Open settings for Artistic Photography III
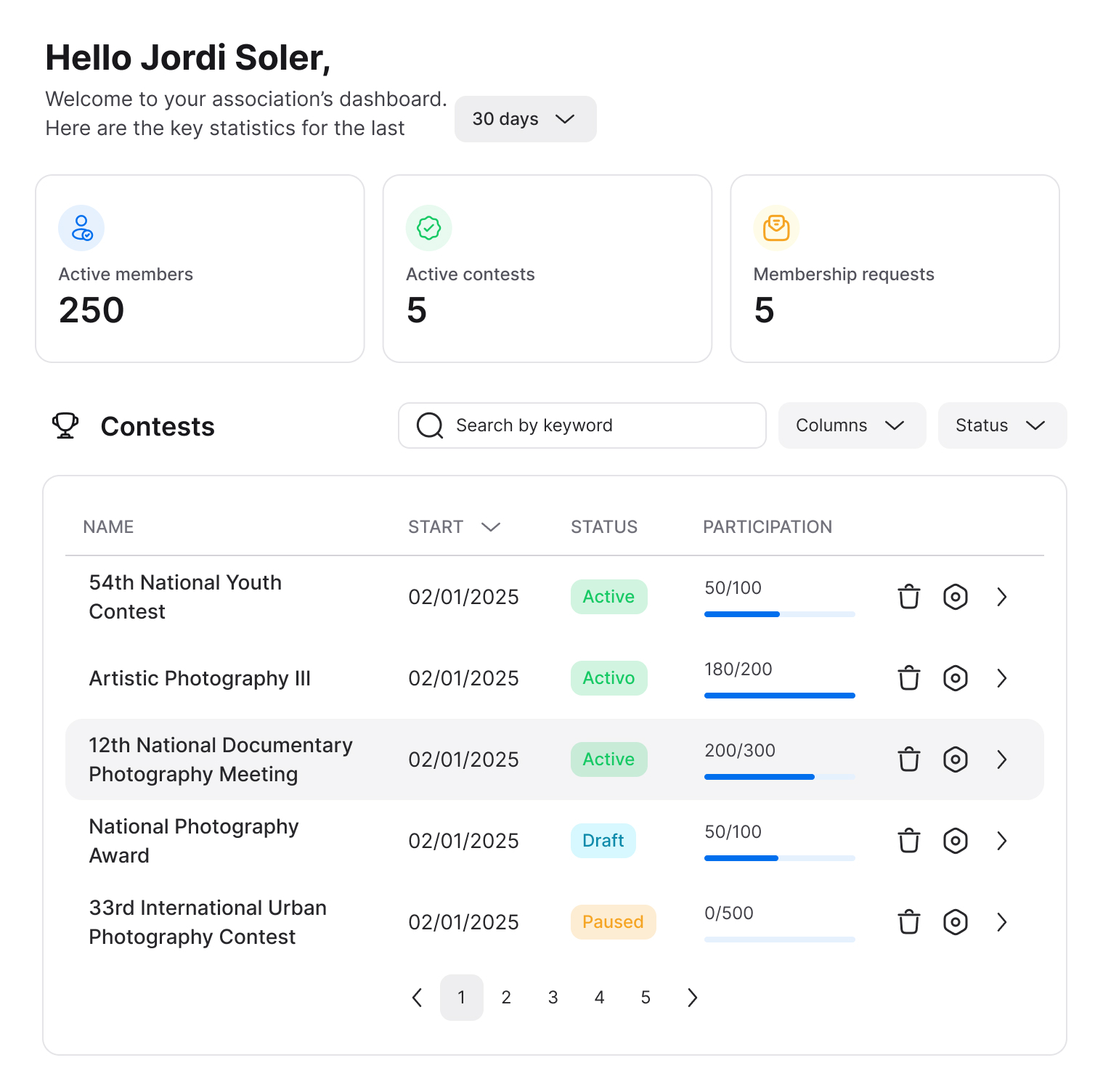The width and height of the screenshot is (1095, 1092). pos(955,678)
